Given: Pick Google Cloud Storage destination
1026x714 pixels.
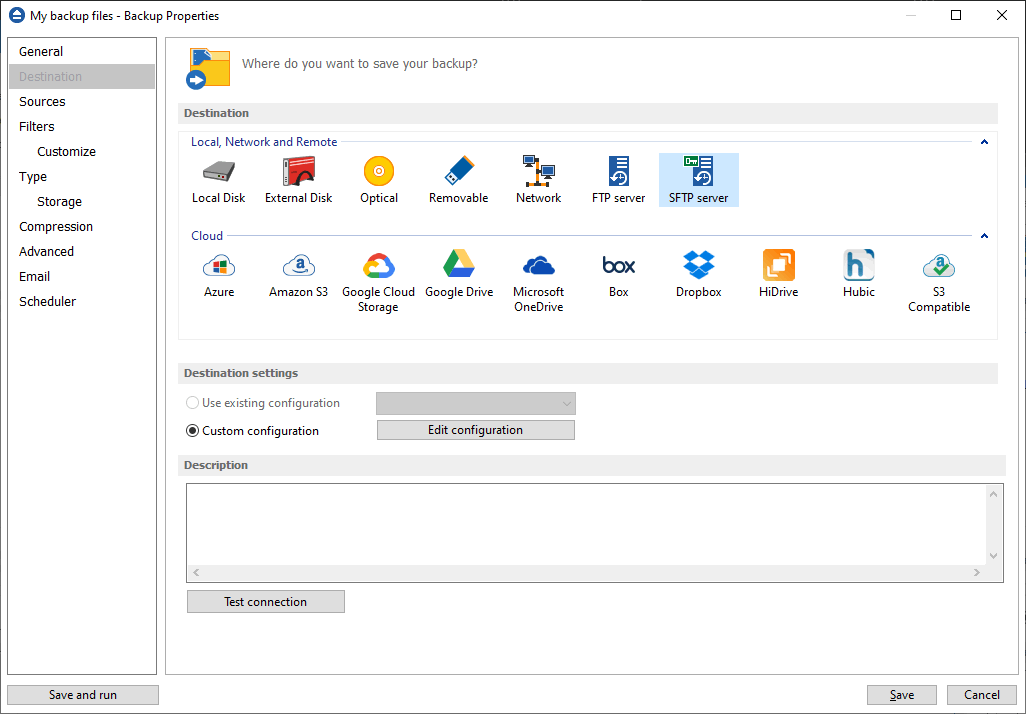Looking at the screenshot, I should click(x=379, y=281).
